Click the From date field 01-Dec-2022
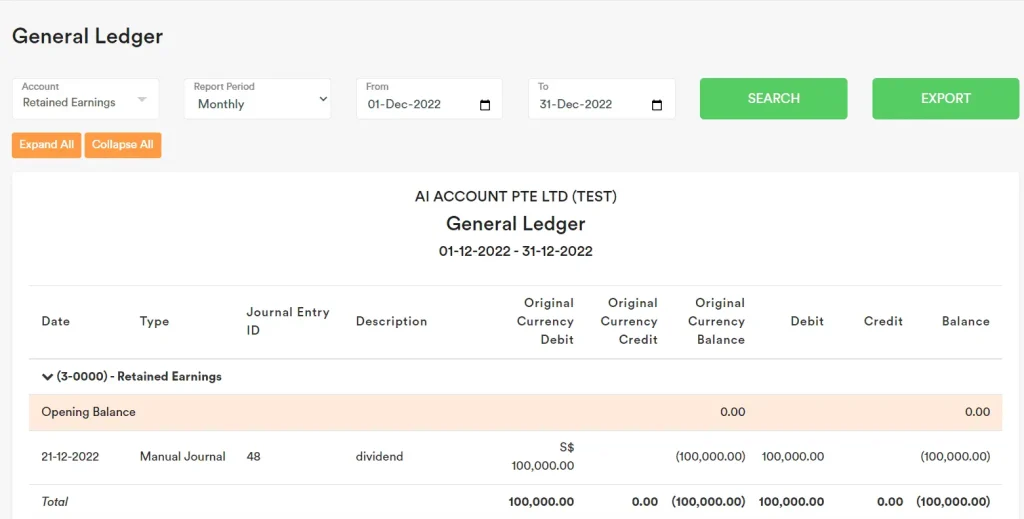Image resolution: width=1024 pixels, height=519 pixels. pos(429,99)
